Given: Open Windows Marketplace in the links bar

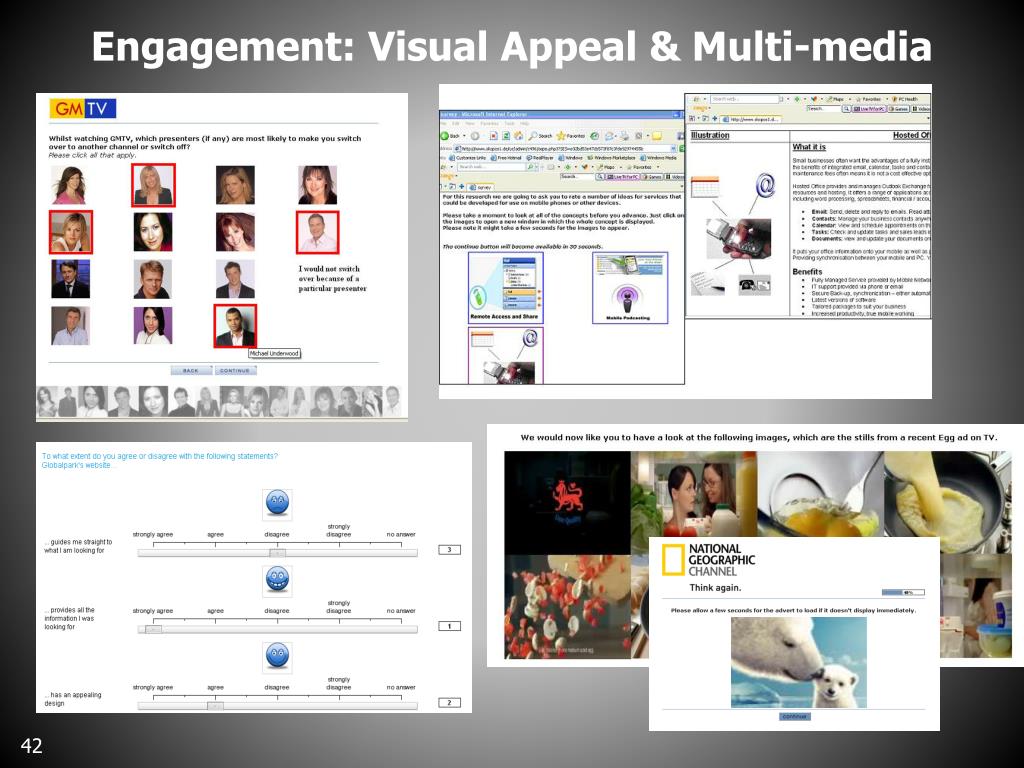Looking at the screenshot, I should click(611, 157).
